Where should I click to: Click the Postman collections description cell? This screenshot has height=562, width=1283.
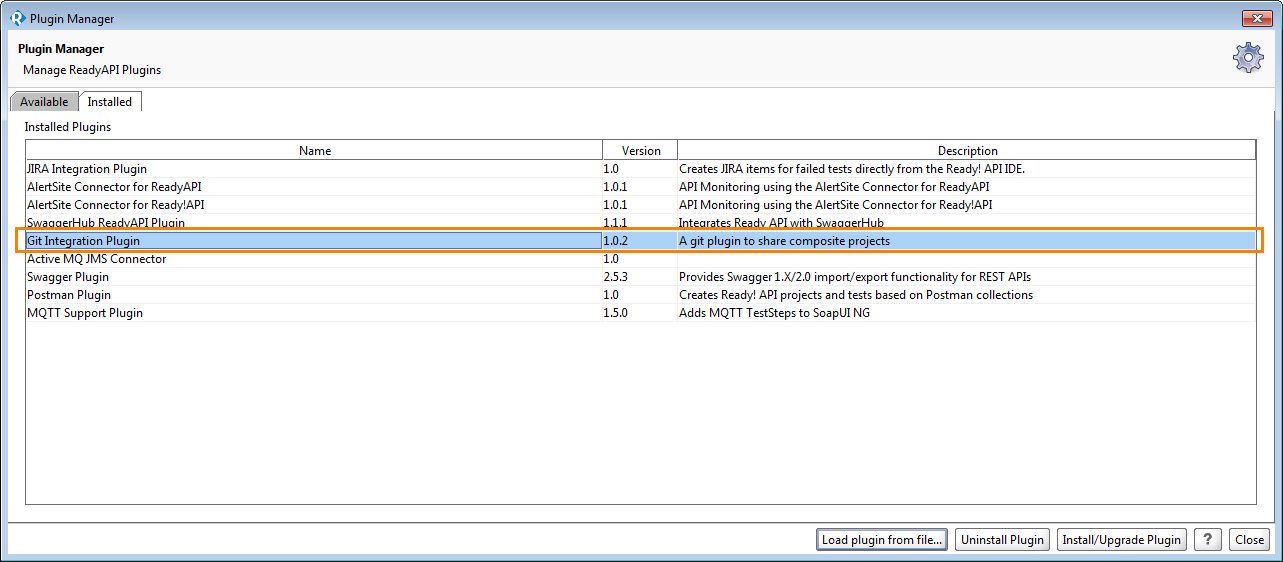(x=967, y=295)
